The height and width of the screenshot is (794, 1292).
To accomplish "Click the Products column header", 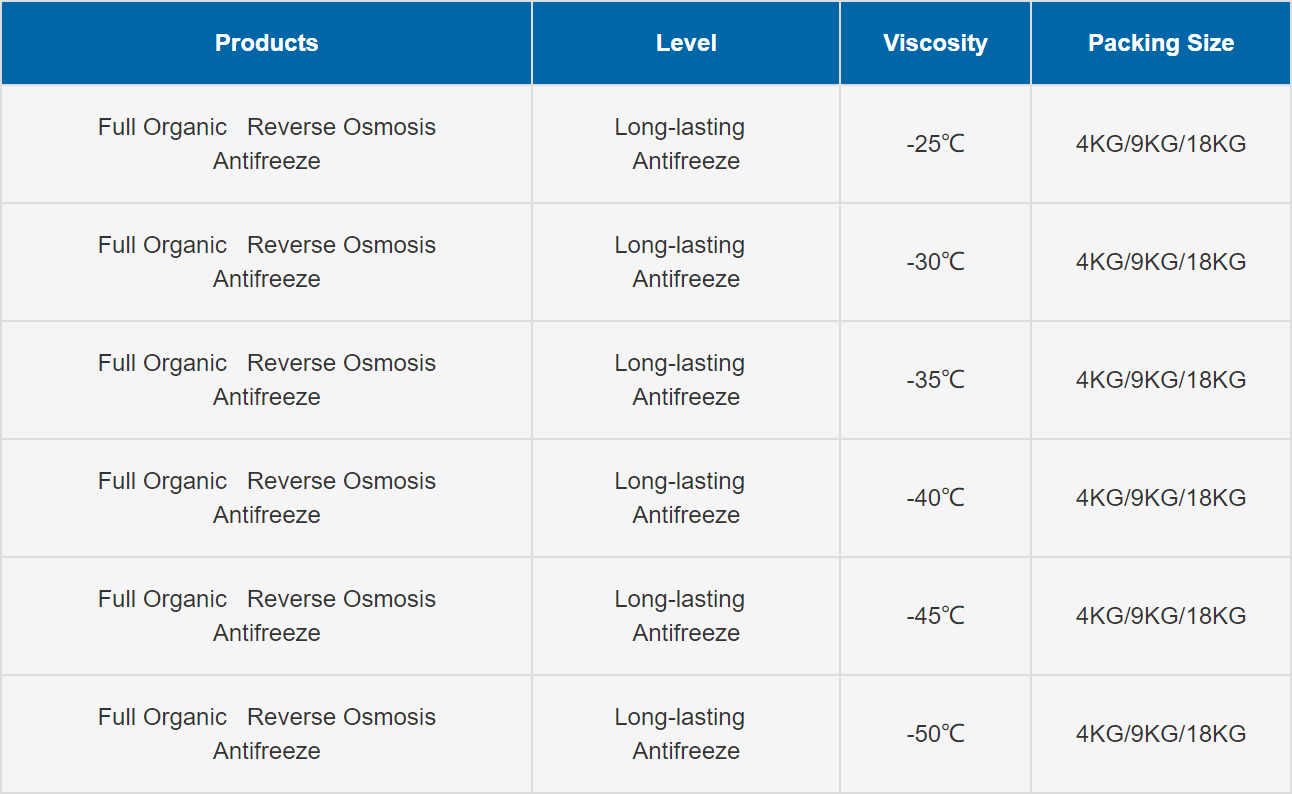I will tap(266, 43).
